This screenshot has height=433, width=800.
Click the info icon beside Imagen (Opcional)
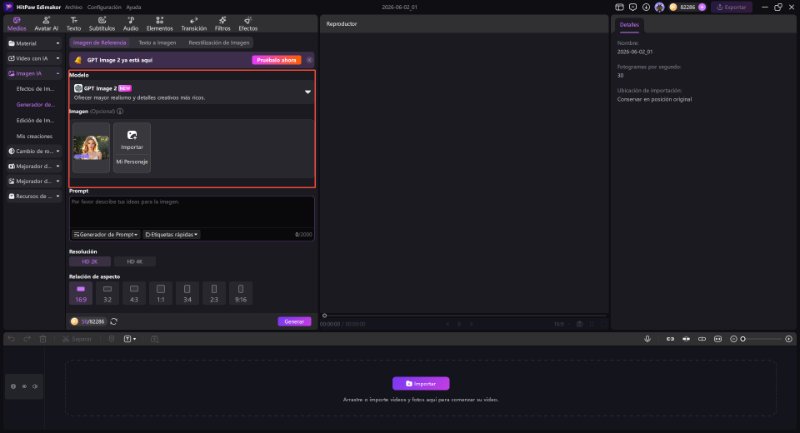tap(120, 111)
